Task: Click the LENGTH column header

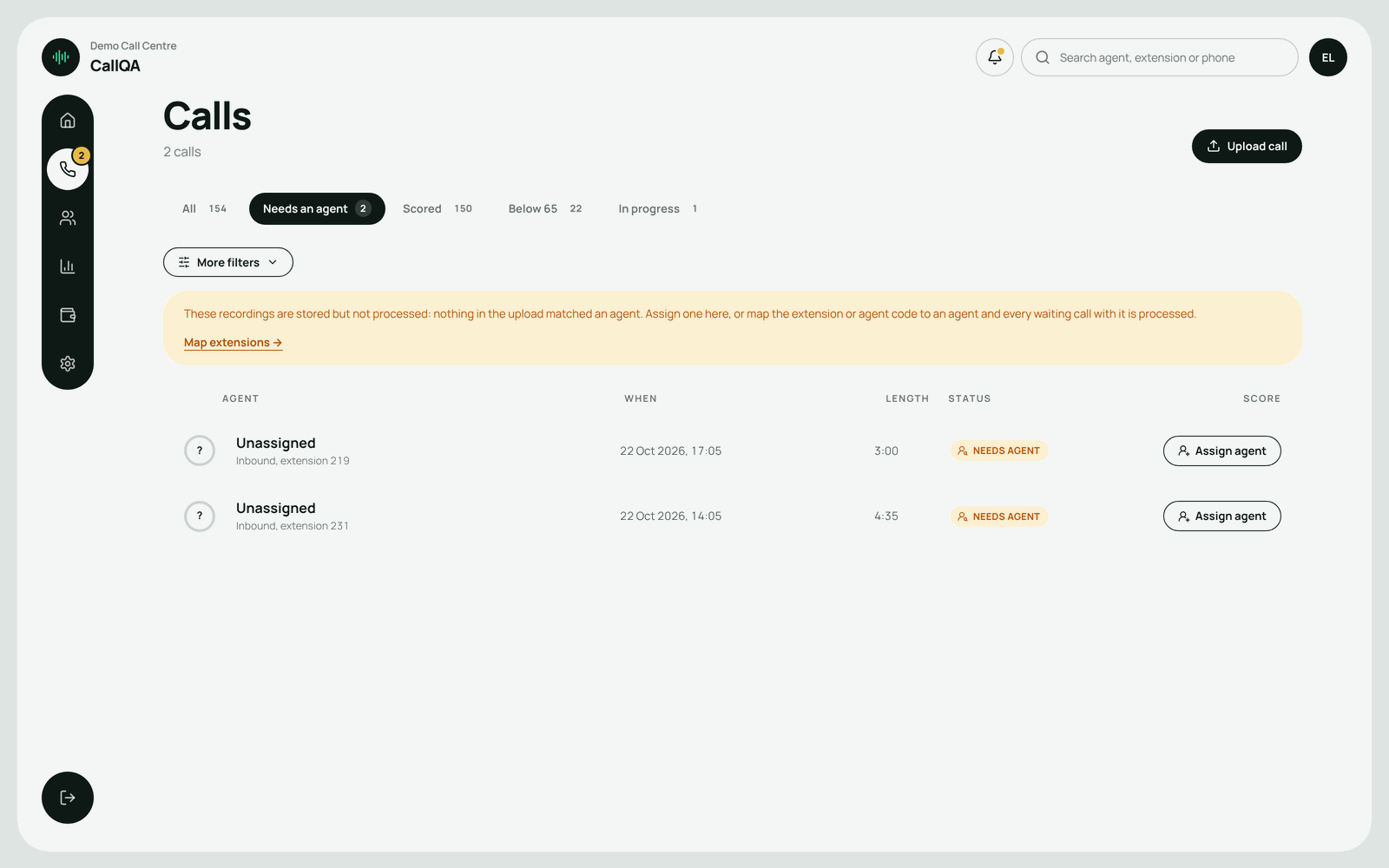Action: click(x=907, y=398)
